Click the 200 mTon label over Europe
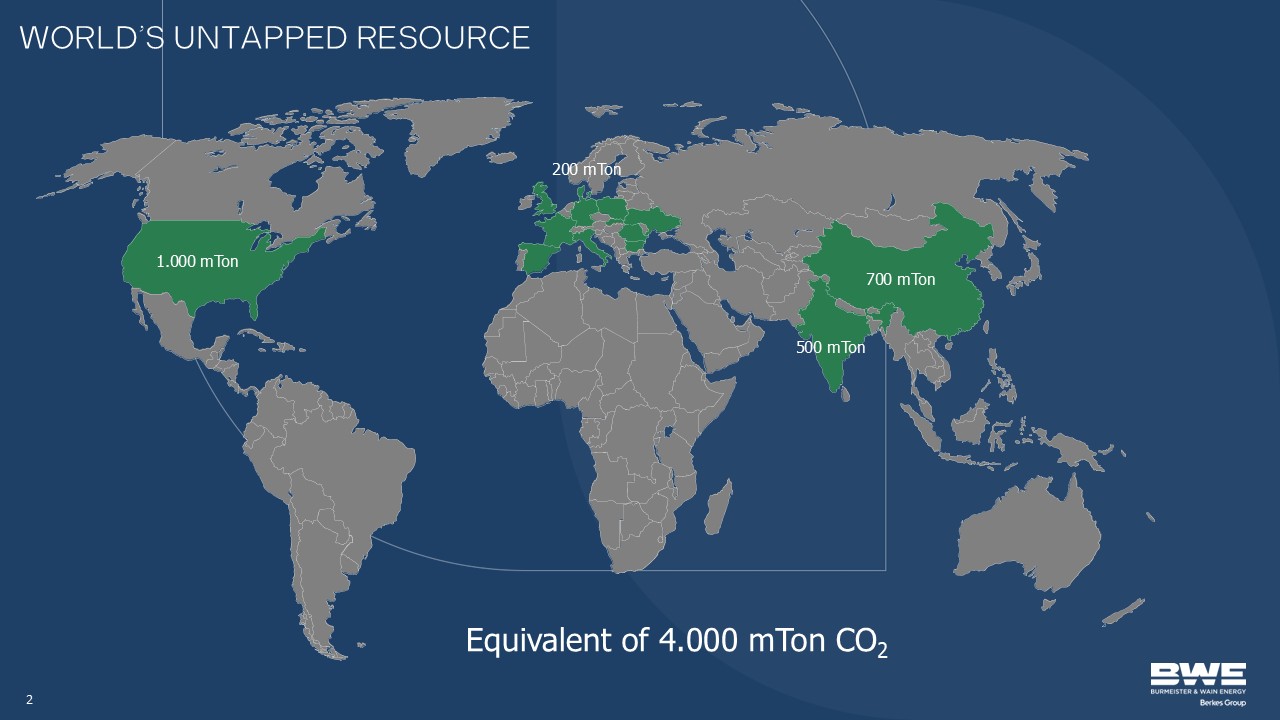Viewport: 1280px width, 720px height. coord(586,170)
